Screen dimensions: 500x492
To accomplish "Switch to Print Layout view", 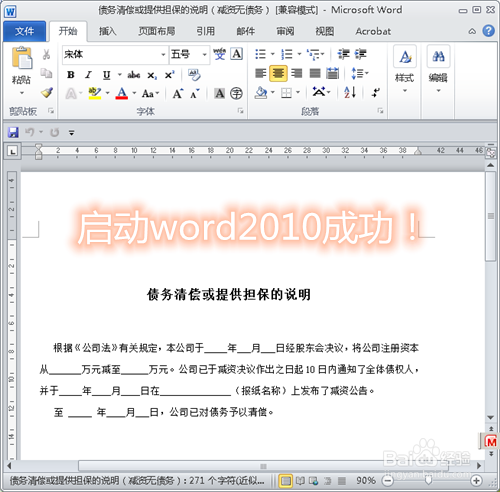I will (286, 480).
